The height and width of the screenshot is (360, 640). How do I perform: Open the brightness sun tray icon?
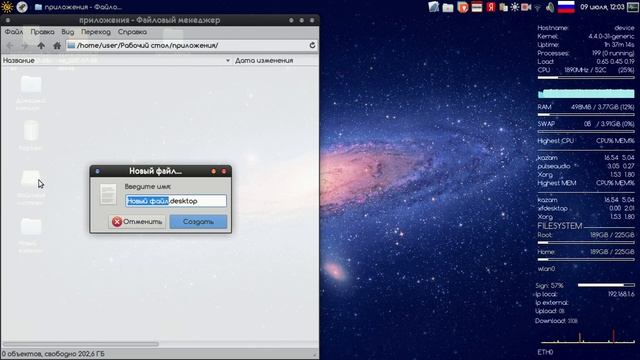click(x=514, y=7)
